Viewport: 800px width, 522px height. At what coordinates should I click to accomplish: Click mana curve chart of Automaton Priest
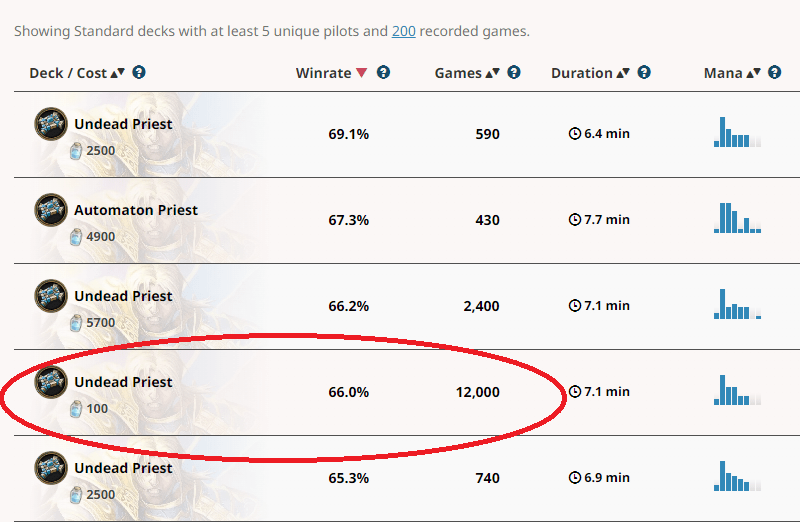pos(737,218)
